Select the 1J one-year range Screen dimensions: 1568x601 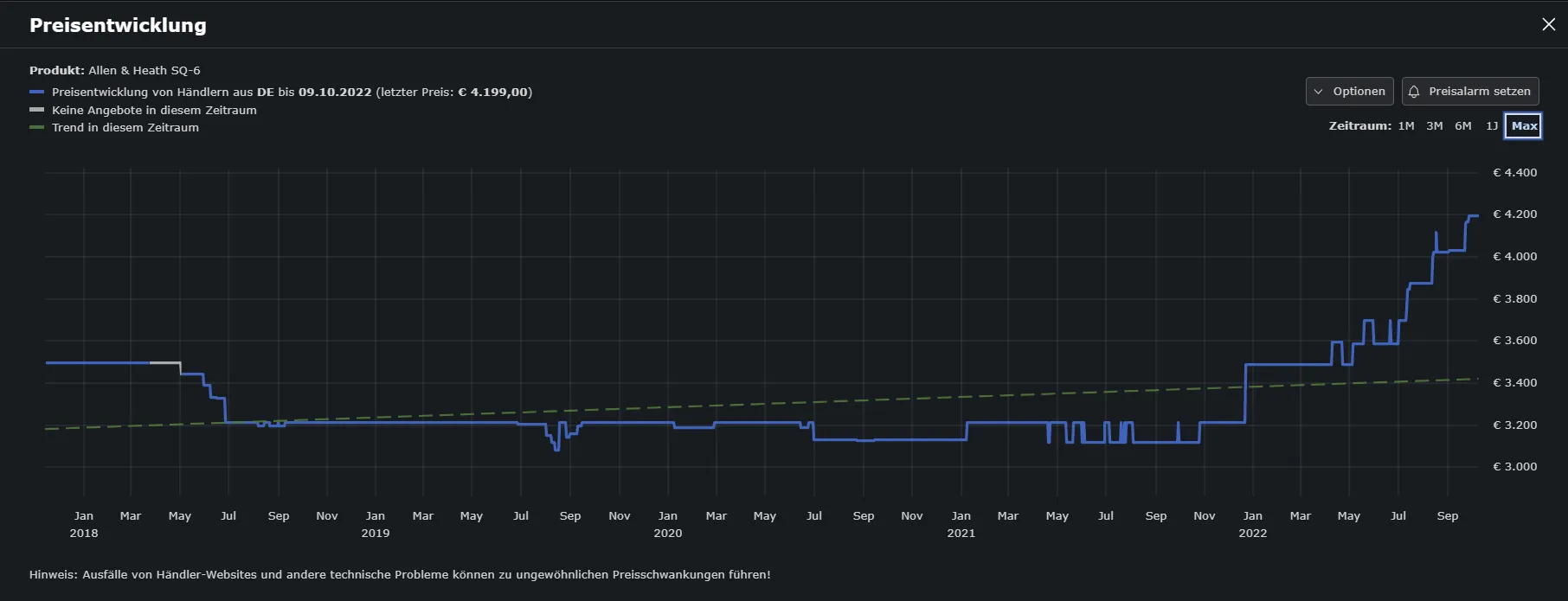1492,126
